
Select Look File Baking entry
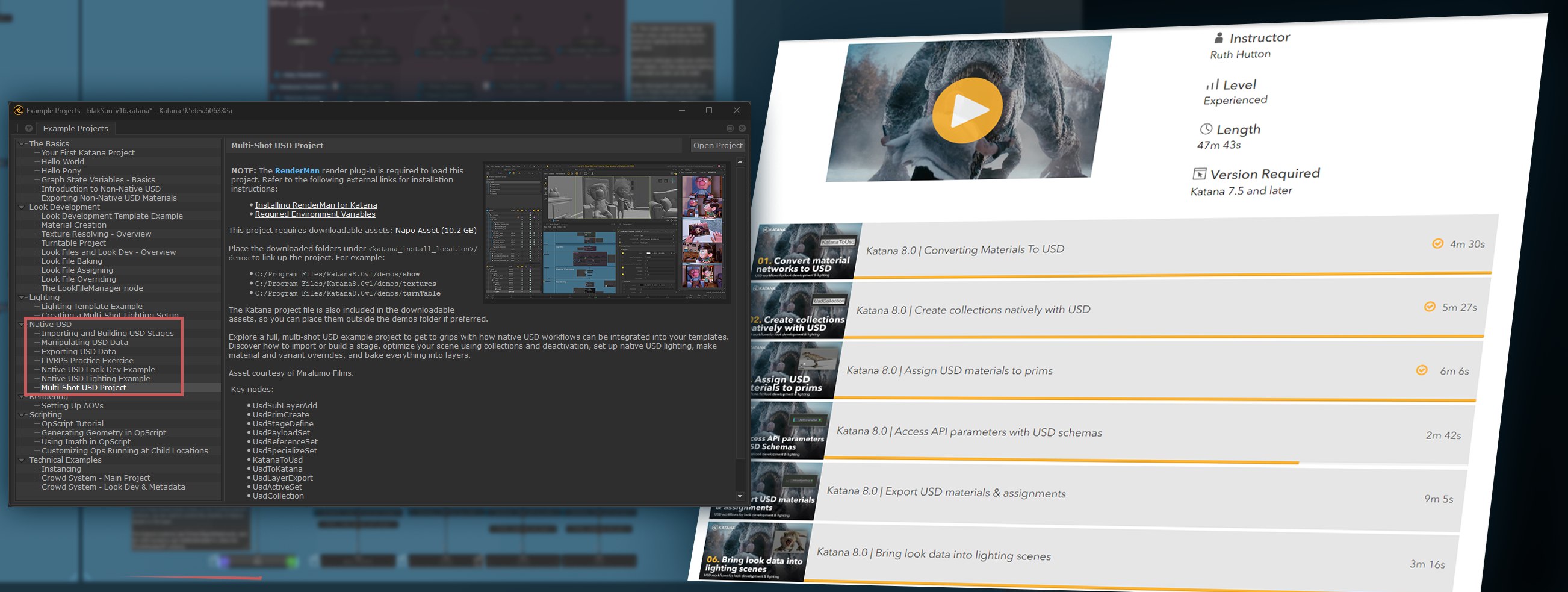(x=72, y=261)
